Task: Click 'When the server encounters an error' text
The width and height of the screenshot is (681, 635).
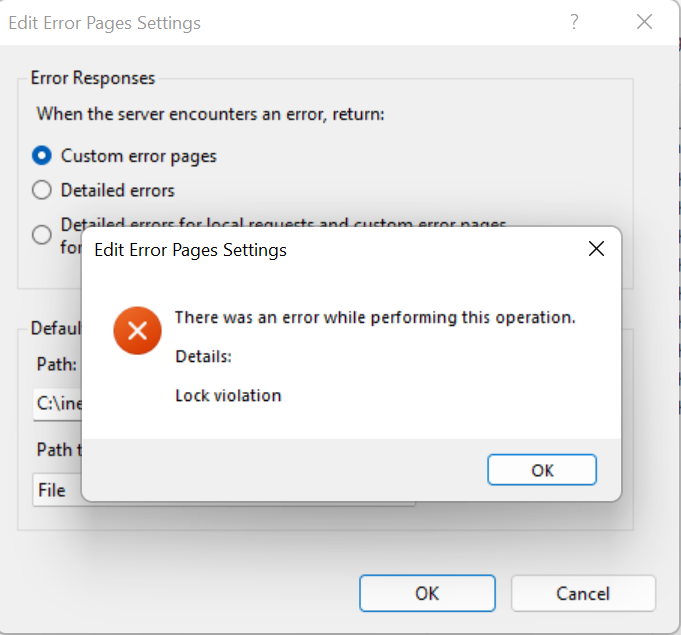Action: coord(210,114)
